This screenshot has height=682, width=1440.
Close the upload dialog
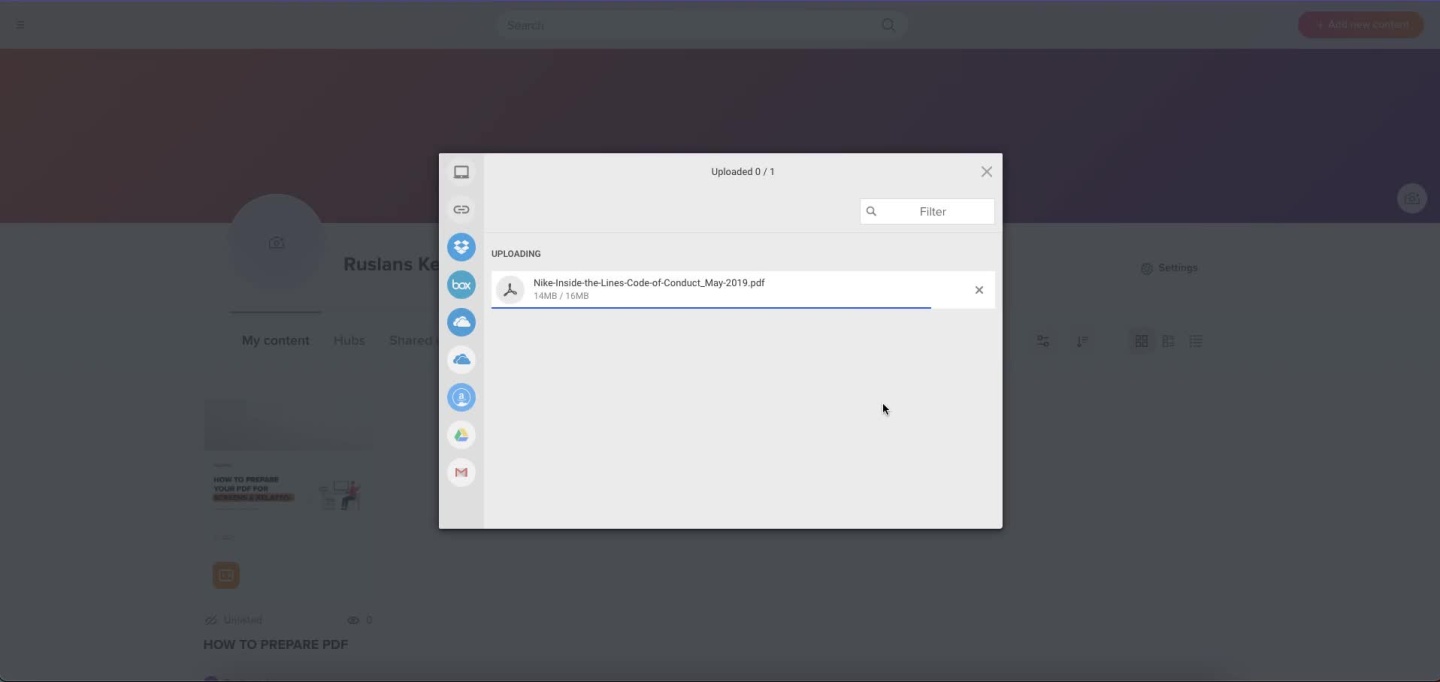986,172
